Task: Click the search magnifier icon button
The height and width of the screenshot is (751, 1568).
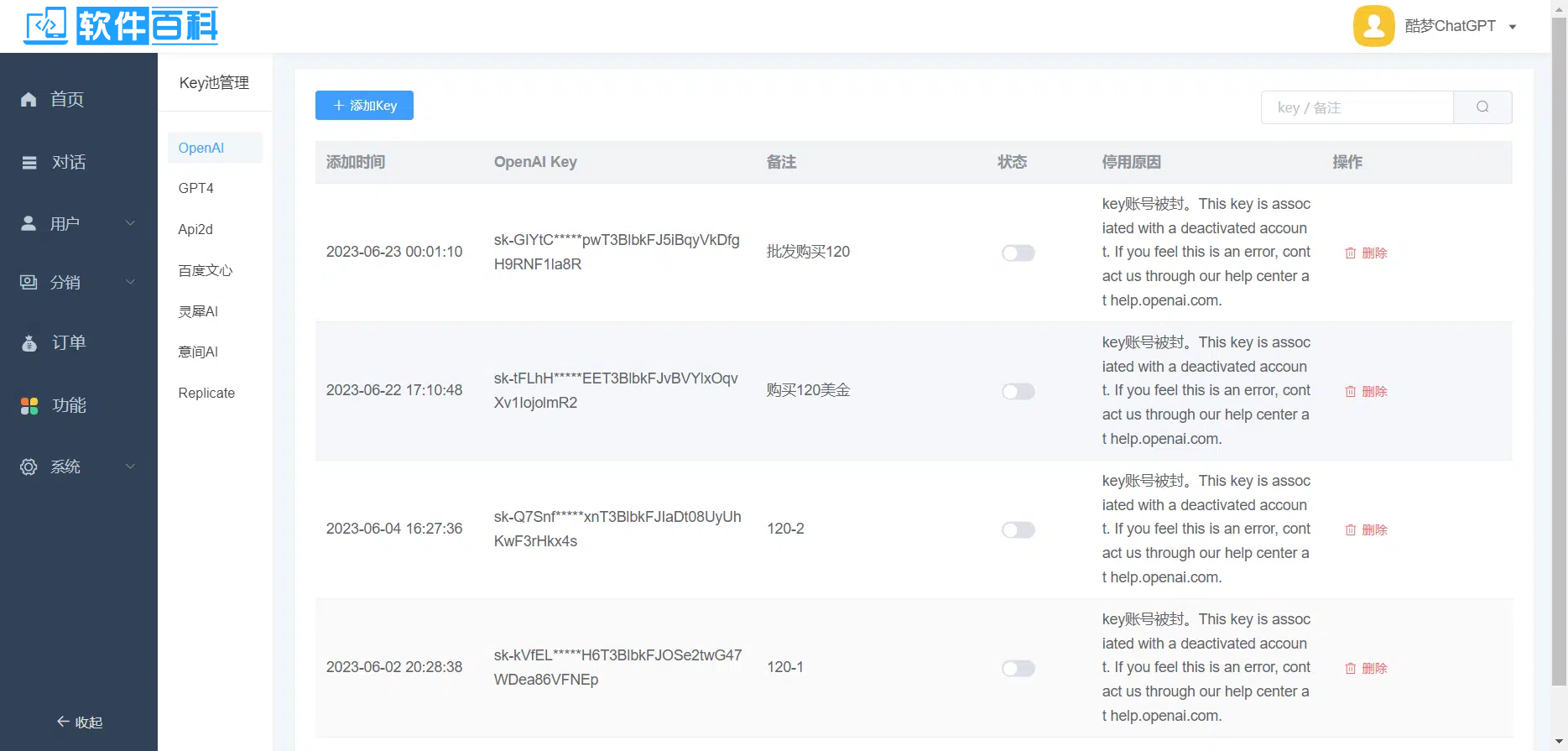Action: (x=1482, y=107)
